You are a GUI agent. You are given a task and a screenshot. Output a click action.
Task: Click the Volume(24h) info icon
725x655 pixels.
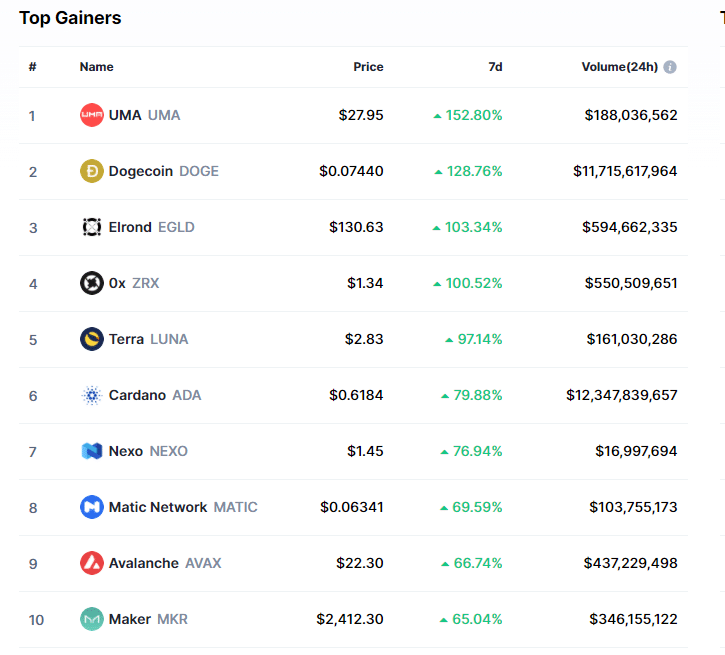[670, 67]
